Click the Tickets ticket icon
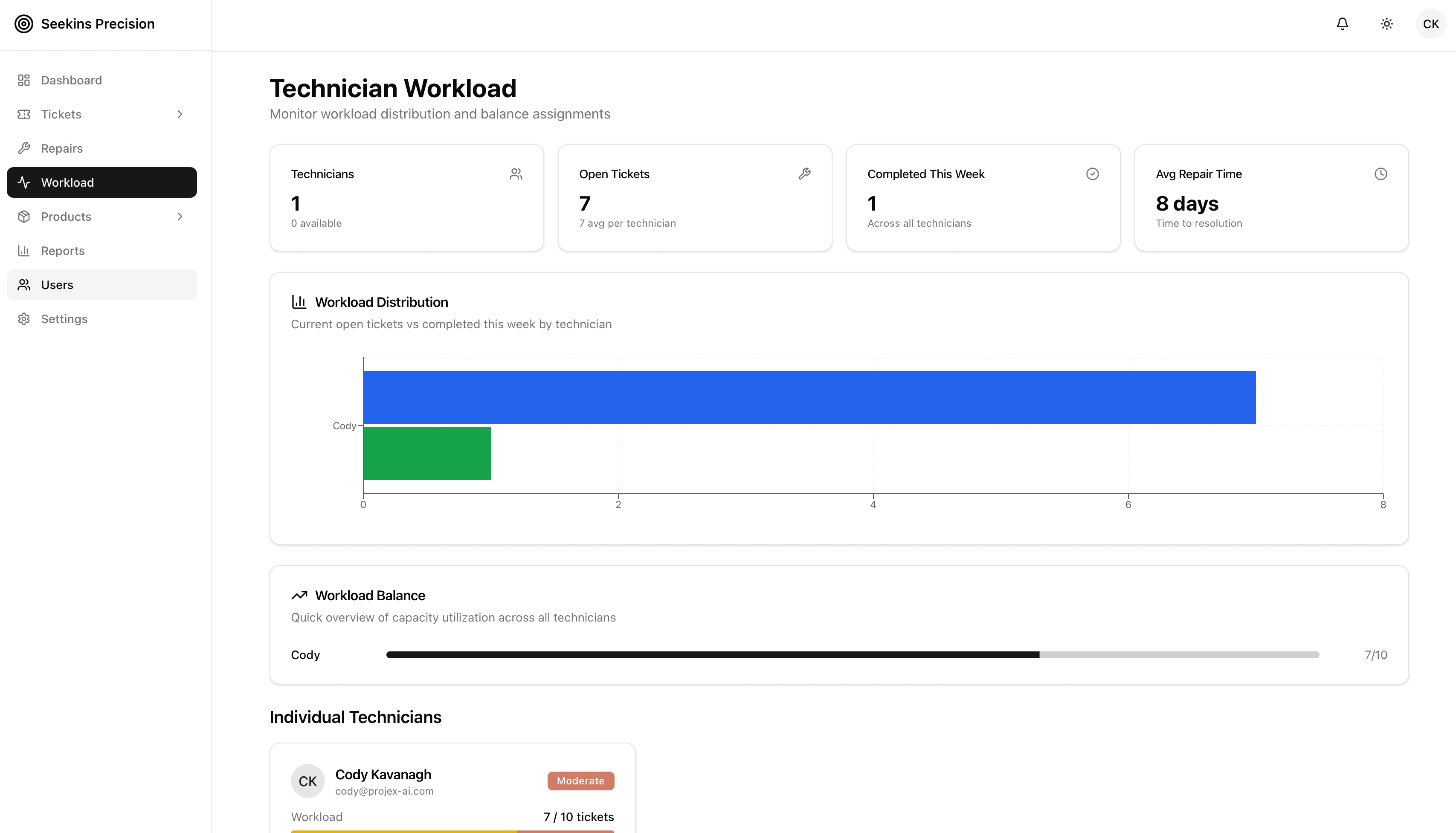Viewport: 1456px width, 833px height. (24, 114)
